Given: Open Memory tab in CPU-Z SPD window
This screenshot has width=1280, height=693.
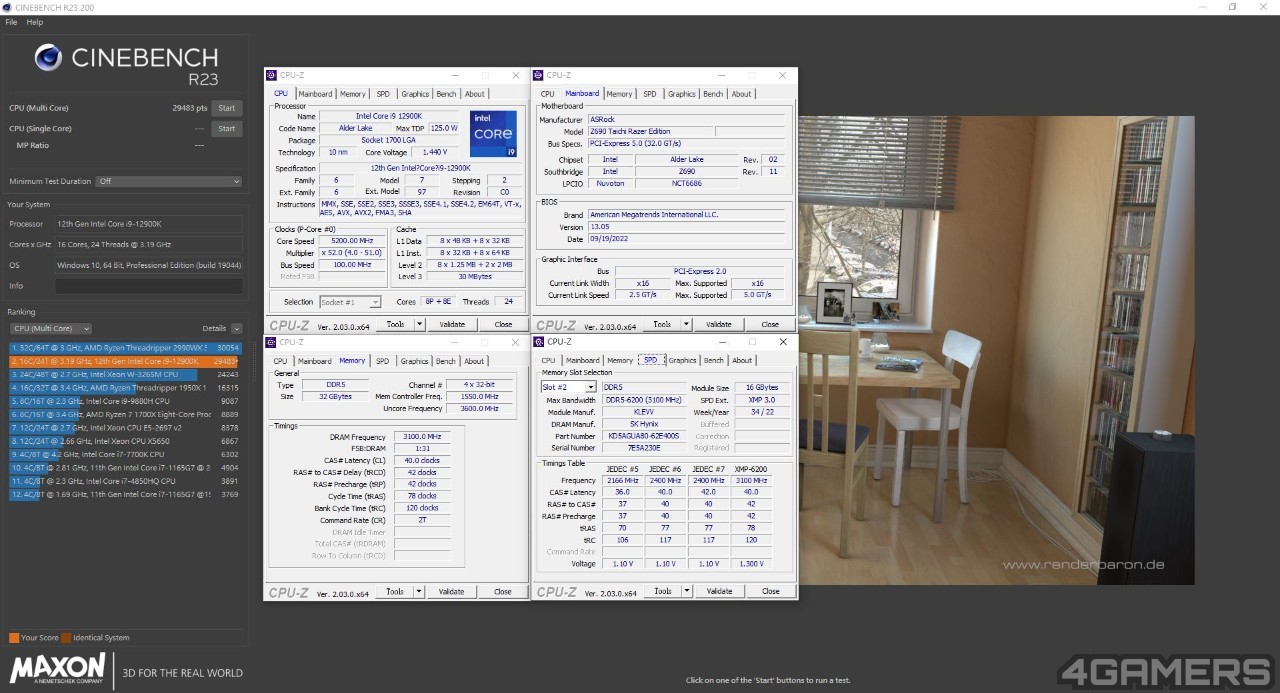Looking at the screenshot, I should point(620,360).
